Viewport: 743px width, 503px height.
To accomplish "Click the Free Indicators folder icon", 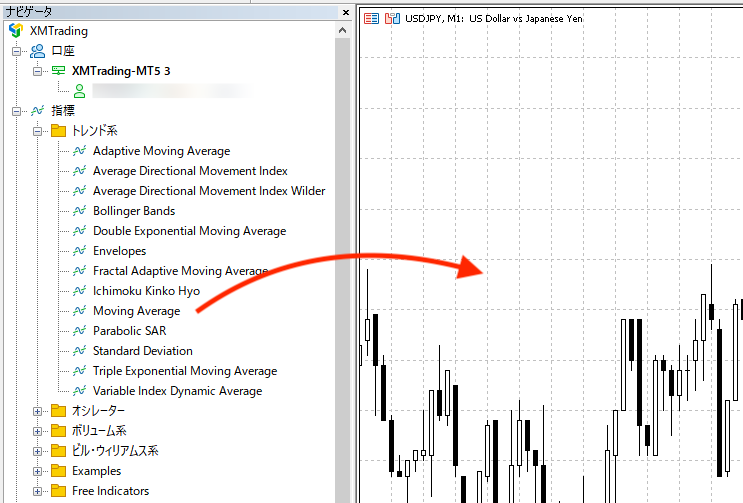I will click(x=58, y=491).
